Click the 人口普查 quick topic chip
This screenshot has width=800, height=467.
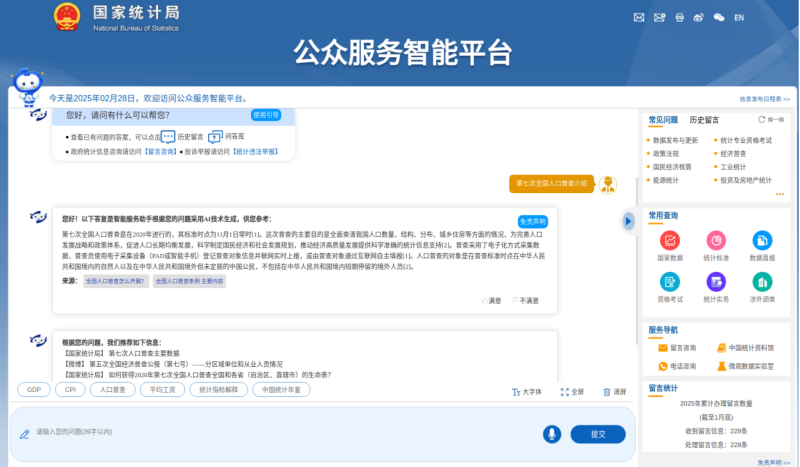click(x=113, y=390)
